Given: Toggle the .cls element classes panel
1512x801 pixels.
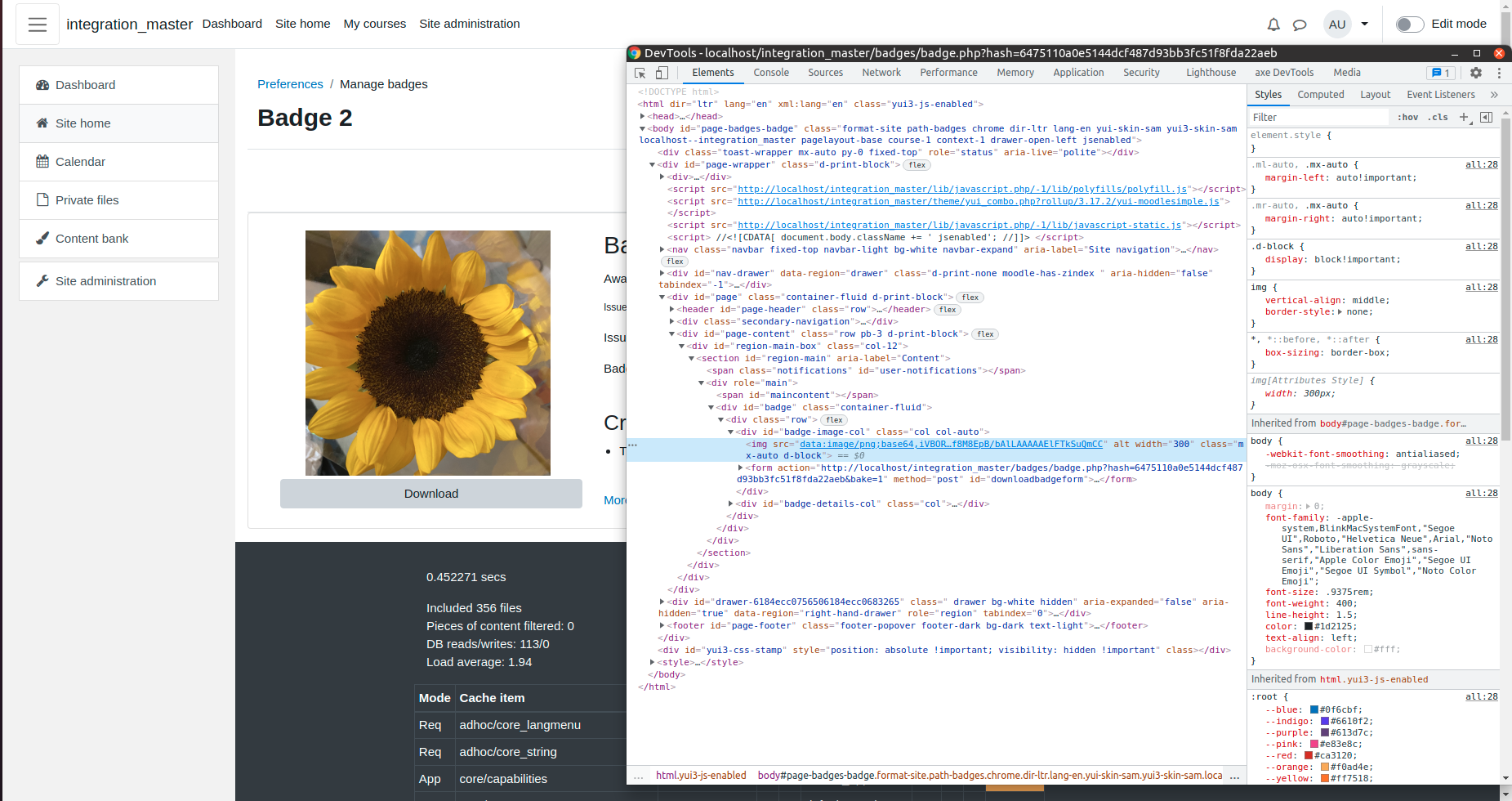Looking at the screenshot, I should (x=1438, y=118).
